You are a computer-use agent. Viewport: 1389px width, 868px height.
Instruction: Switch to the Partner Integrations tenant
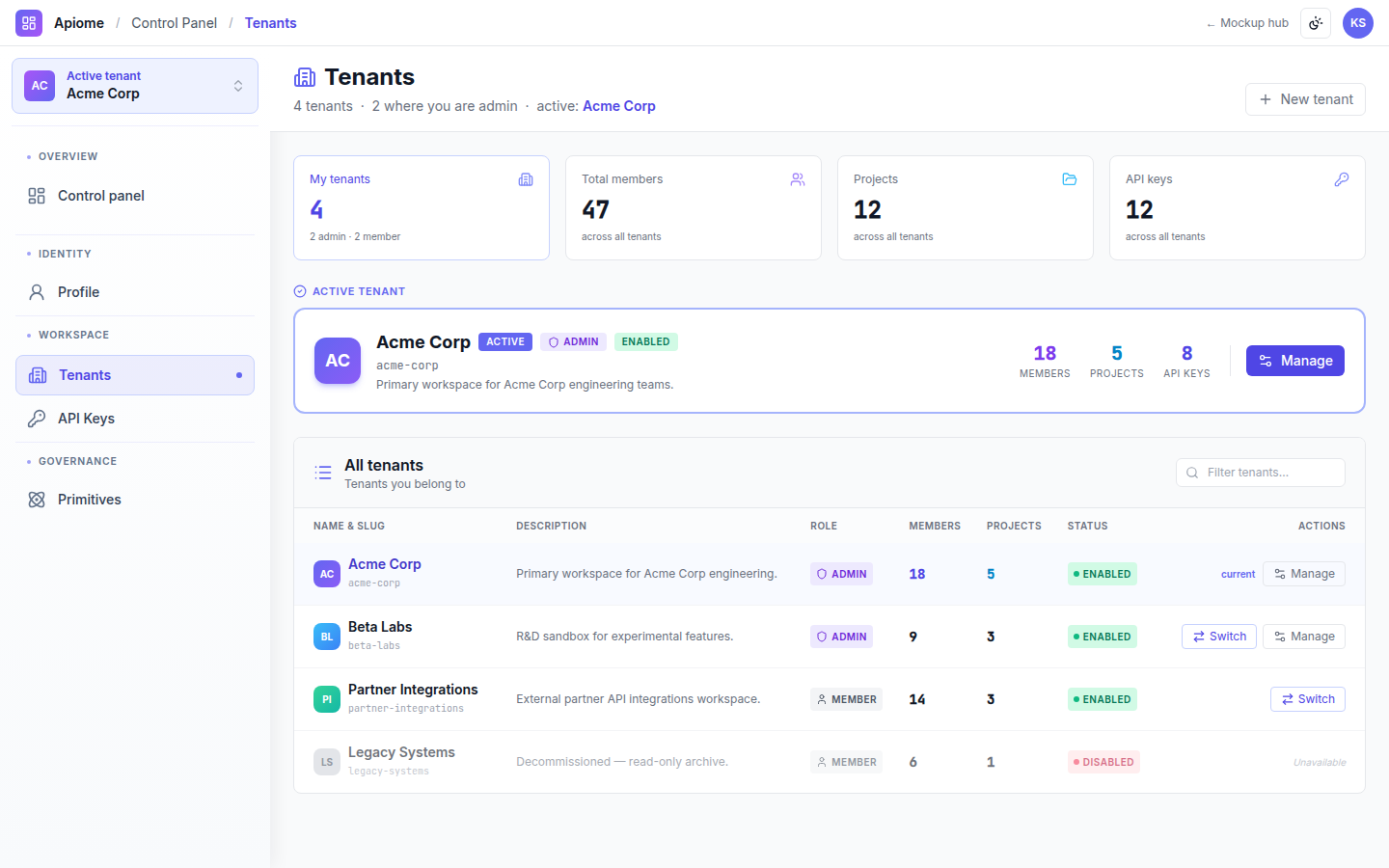pos(1308,699)
